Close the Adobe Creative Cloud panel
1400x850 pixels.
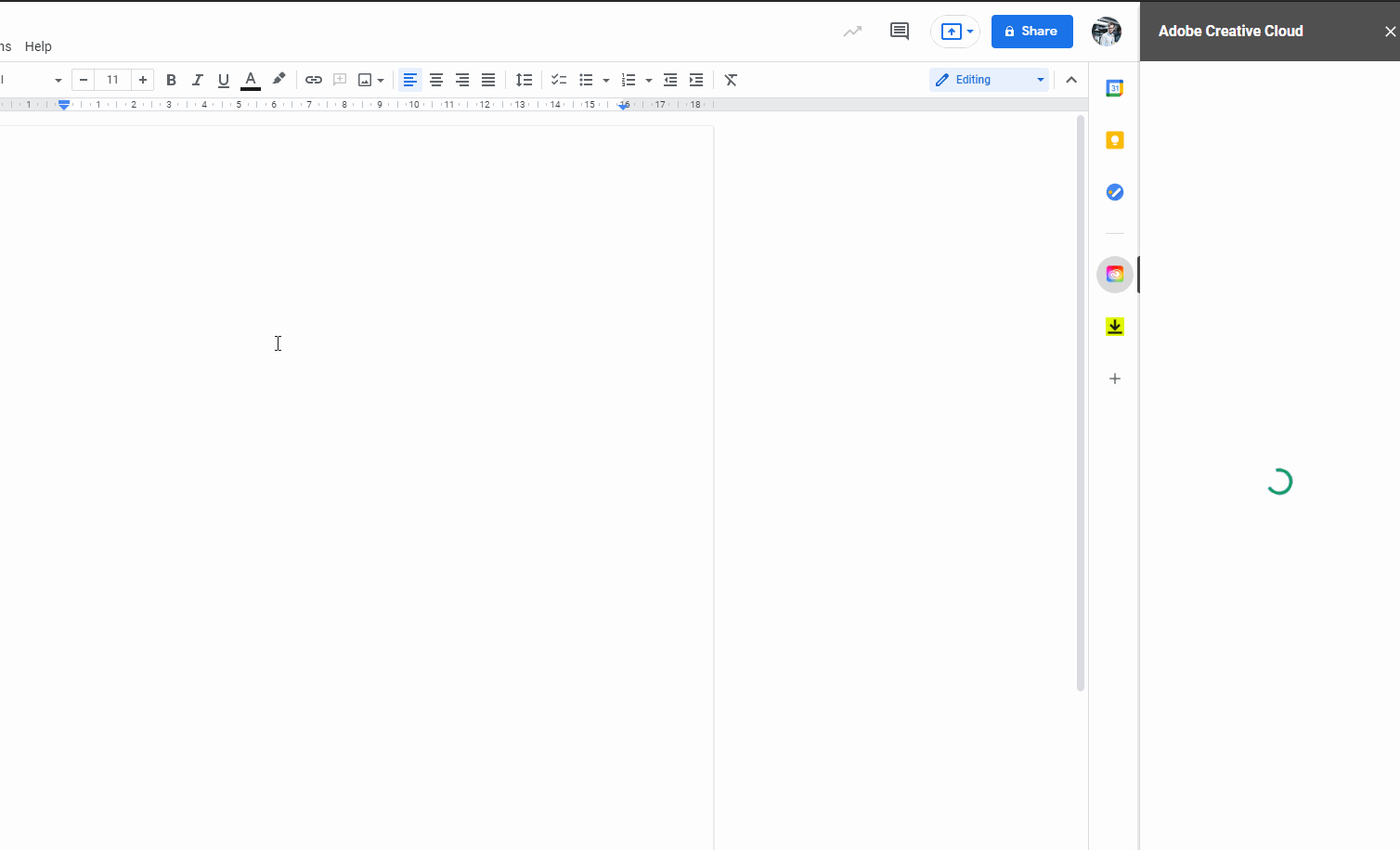click(1390, 32)
